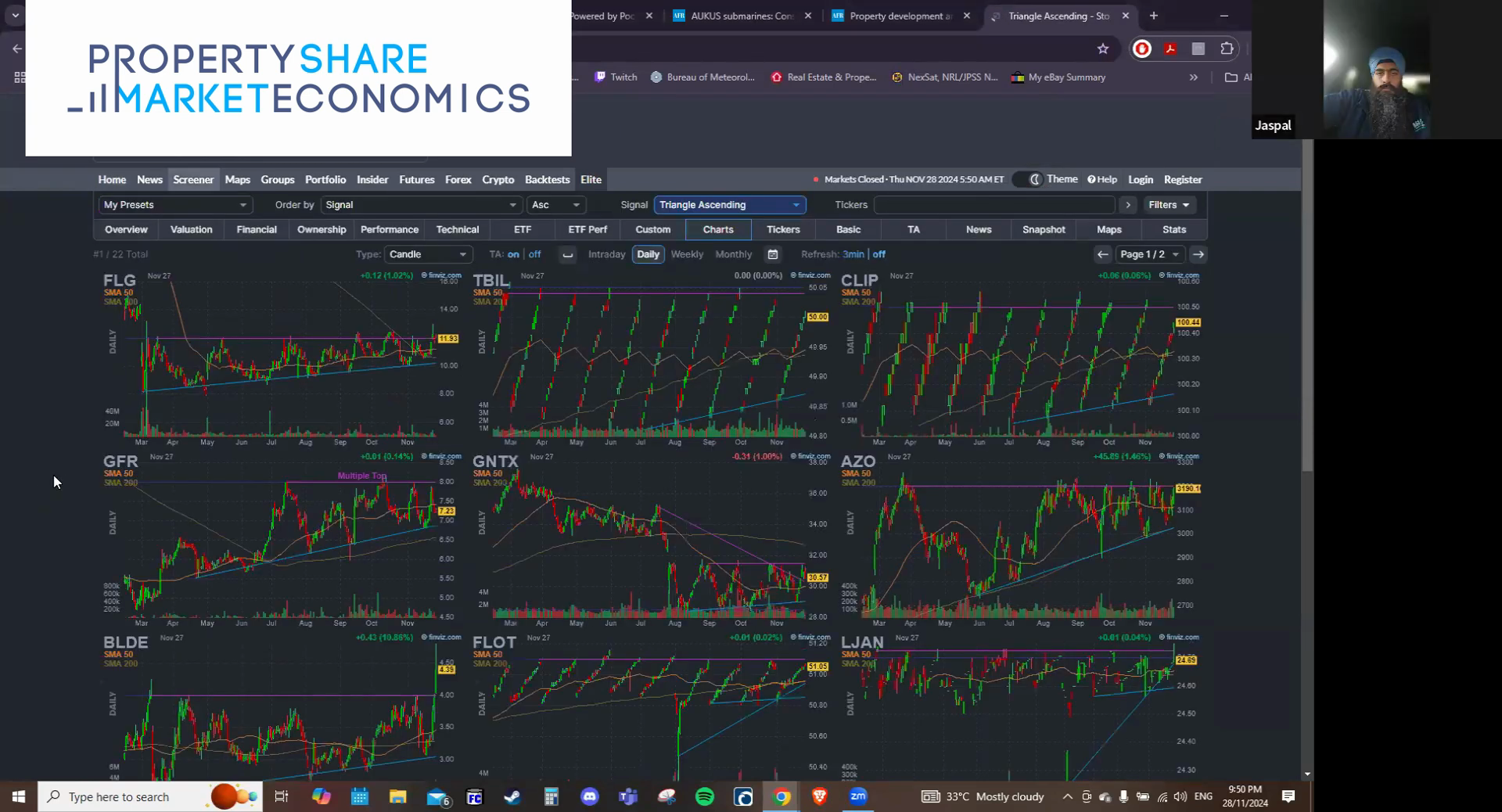The width and height of the screenshot is (1502, 812).
Task: Click the previous page arrow
Action: coord(1102,254)
